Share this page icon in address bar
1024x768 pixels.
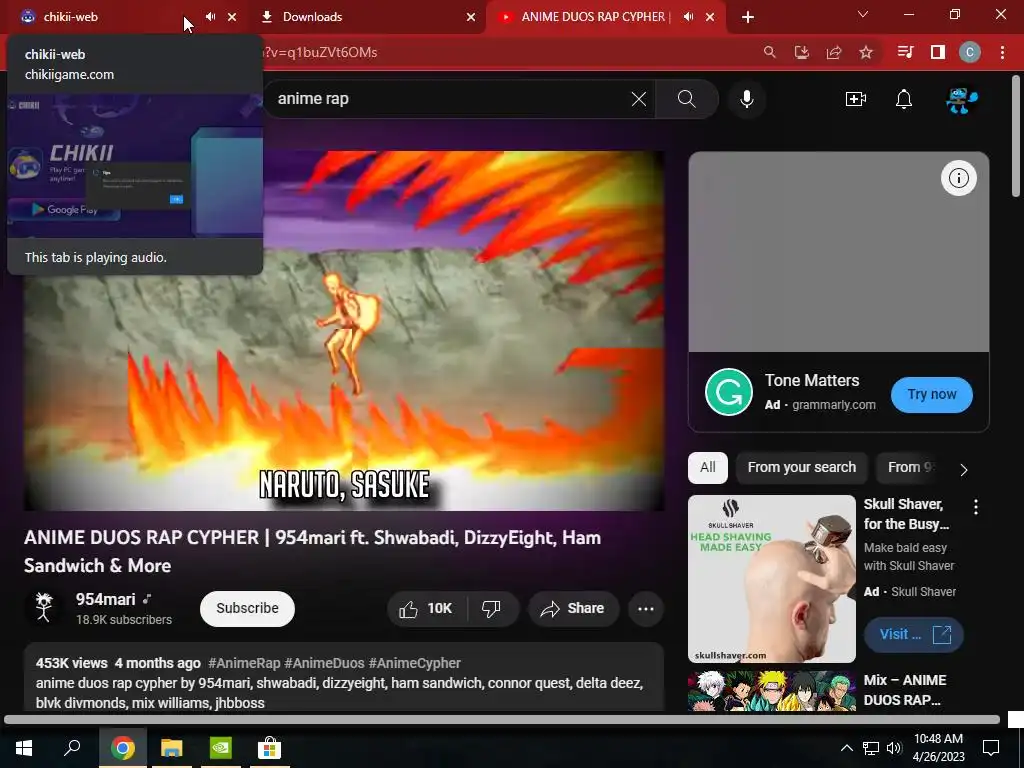834,52
